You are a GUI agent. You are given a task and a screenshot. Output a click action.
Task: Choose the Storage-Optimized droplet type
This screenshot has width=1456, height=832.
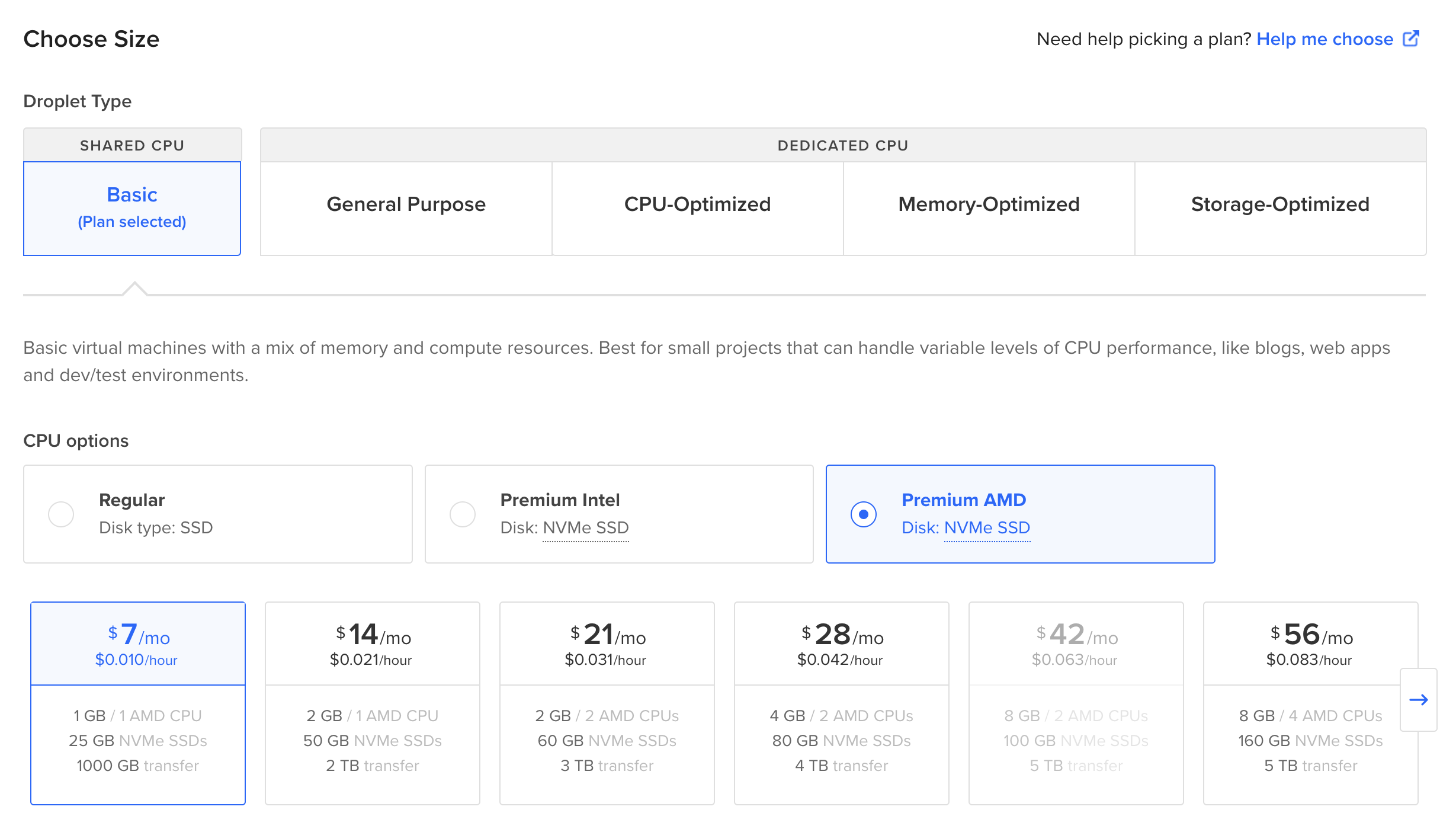pyautogui.click(x=1280, y=204)
